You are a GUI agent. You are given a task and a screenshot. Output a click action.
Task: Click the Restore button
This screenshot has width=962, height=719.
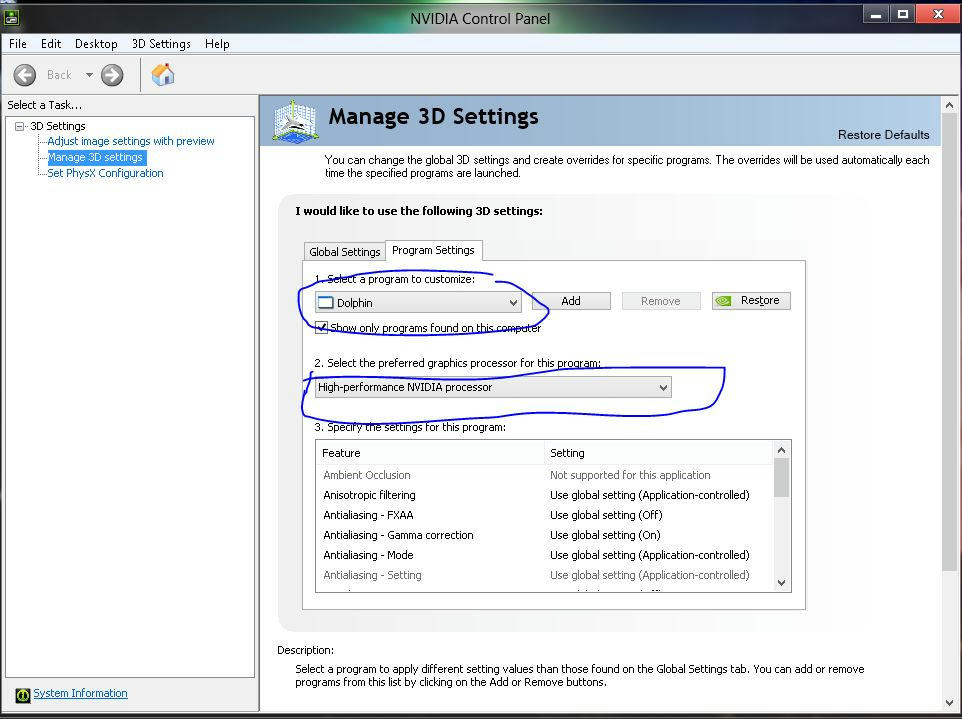coord(751,301)
